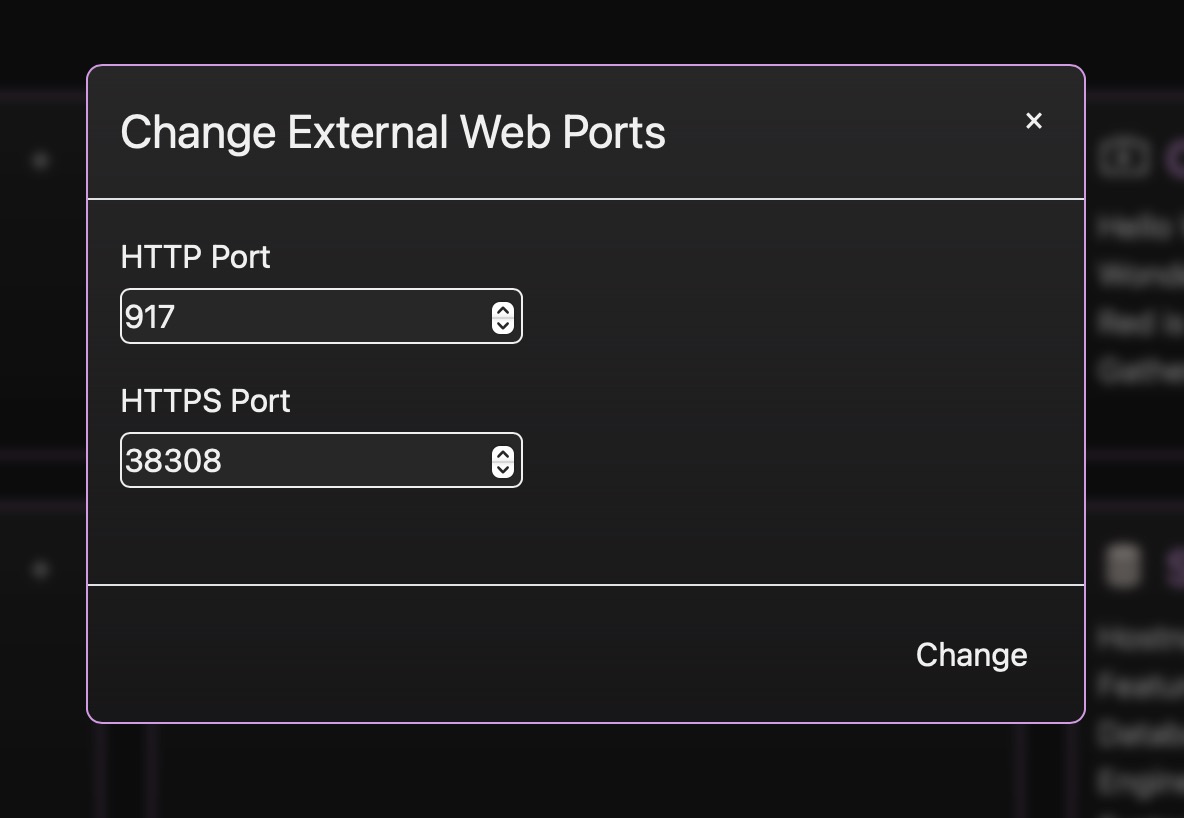The height and width of the screenshot is (818, 1184).
Task: Increase the HTTP Port value by one
Action: tap(503, 310)
